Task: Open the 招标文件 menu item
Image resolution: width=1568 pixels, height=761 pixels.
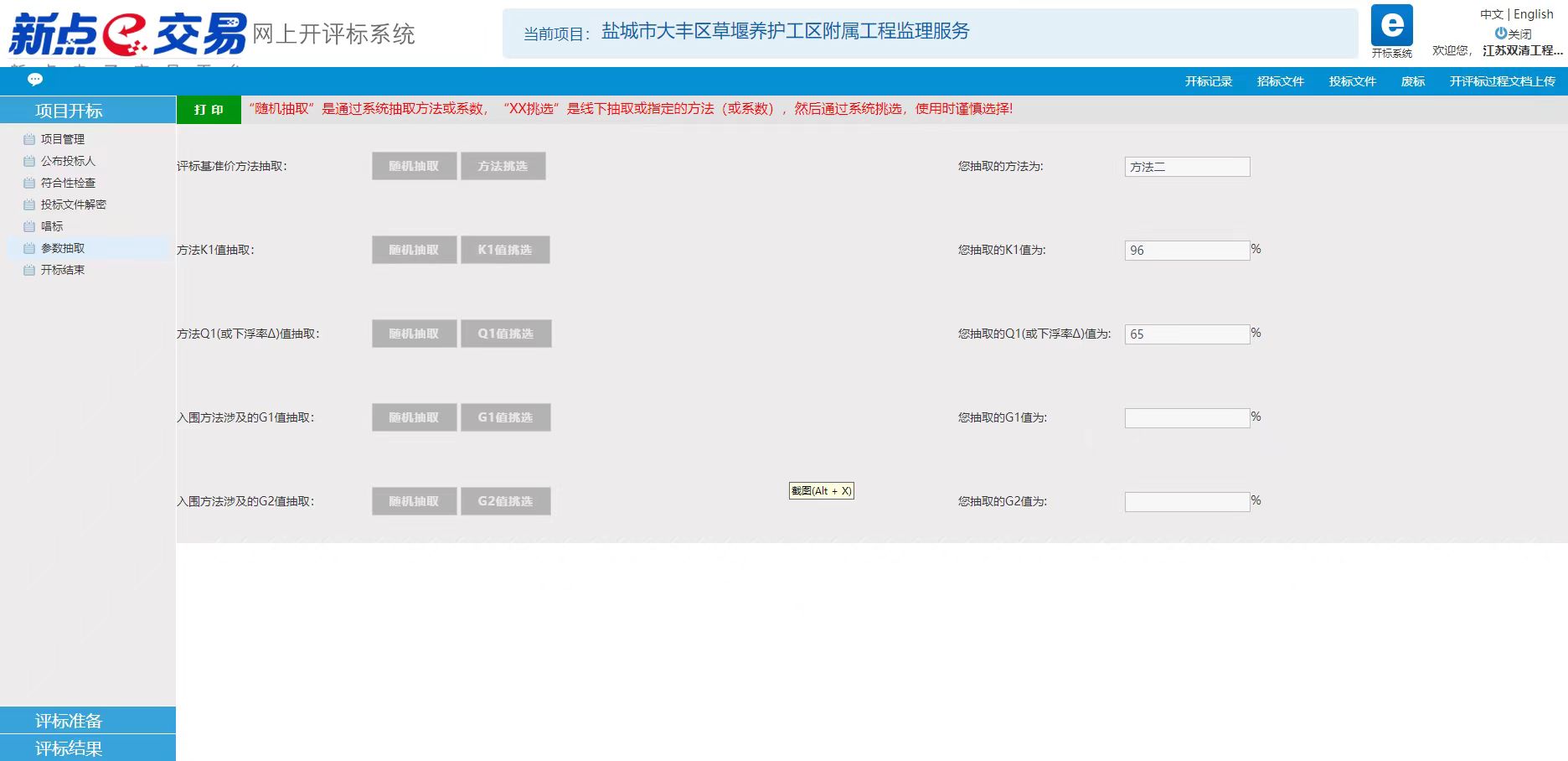Action: click(x=1280, y=81)
